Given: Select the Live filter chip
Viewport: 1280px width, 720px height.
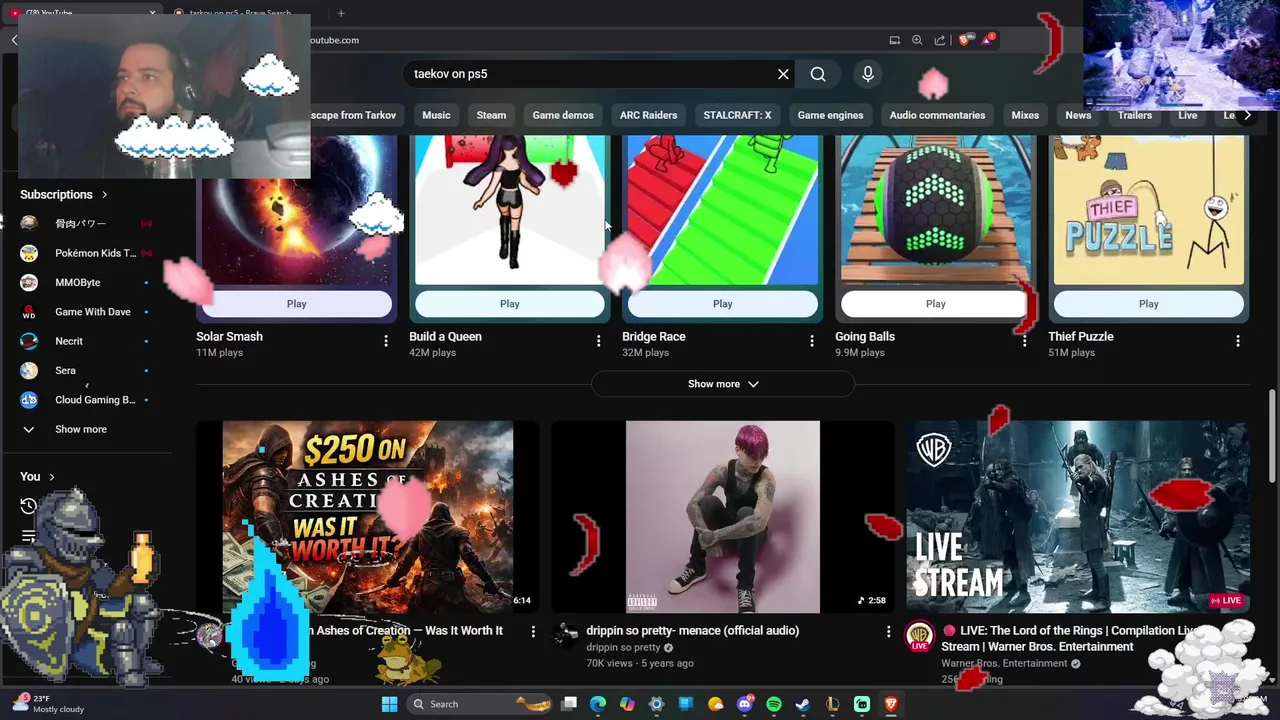Looking at the screenshot, I should click(x=1188, y=115).
